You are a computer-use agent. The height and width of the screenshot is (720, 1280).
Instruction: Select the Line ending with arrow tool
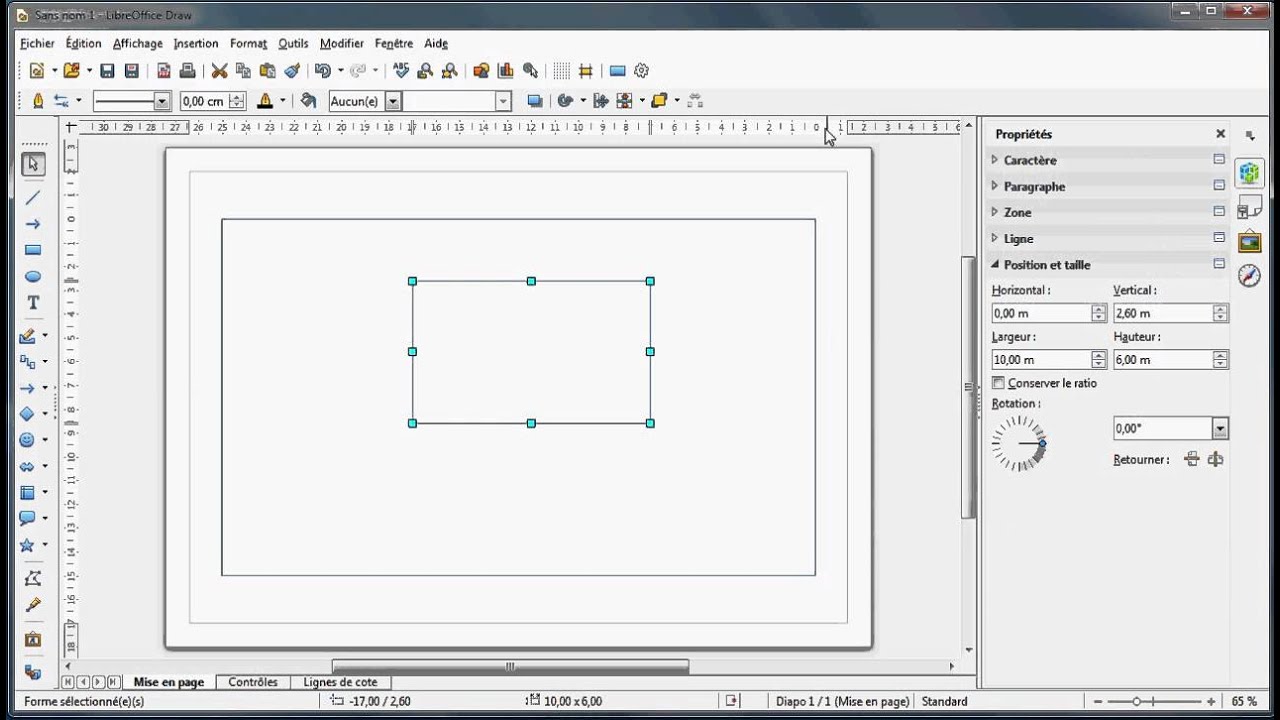33,224
